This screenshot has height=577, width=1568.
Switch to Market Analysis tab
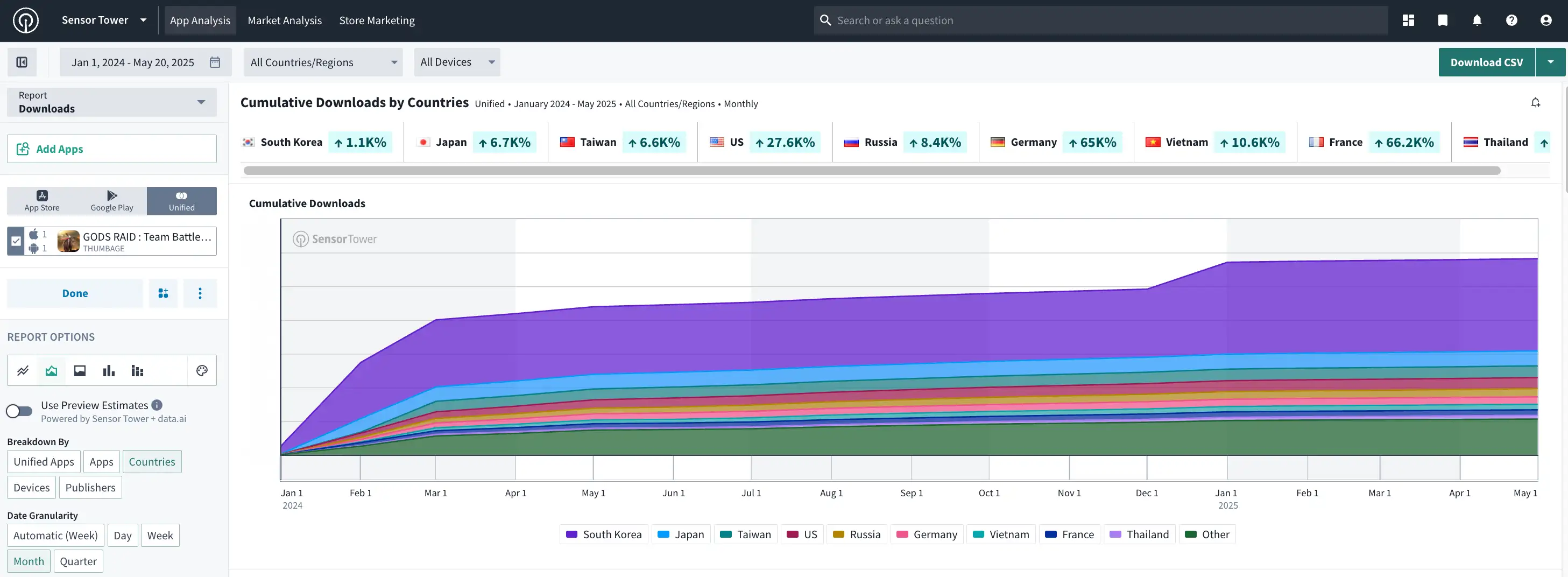(284, 20)
